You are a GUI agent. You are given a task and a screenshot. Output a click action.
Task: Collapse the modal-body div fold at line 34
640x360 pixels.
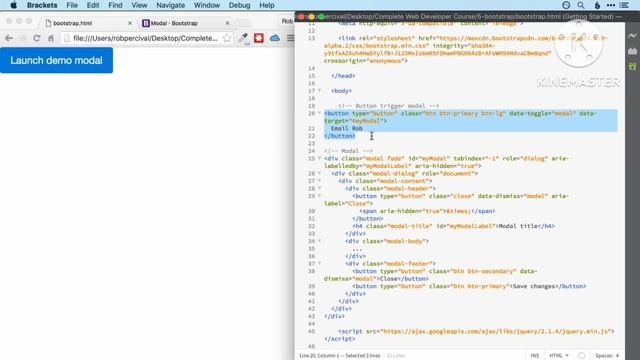pyautogui.click(x=320, y=241)
